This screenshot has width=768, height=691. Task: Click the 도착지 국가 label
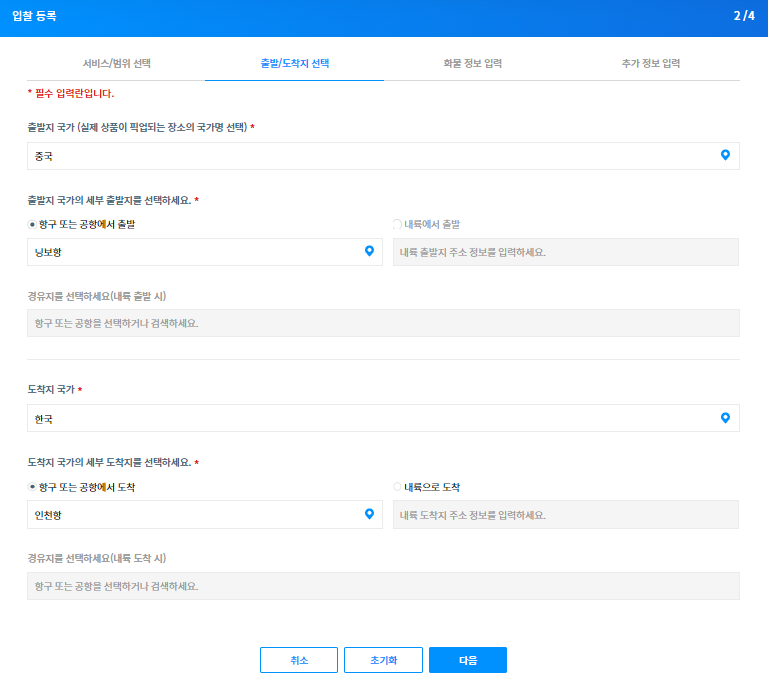coord(51,389)
